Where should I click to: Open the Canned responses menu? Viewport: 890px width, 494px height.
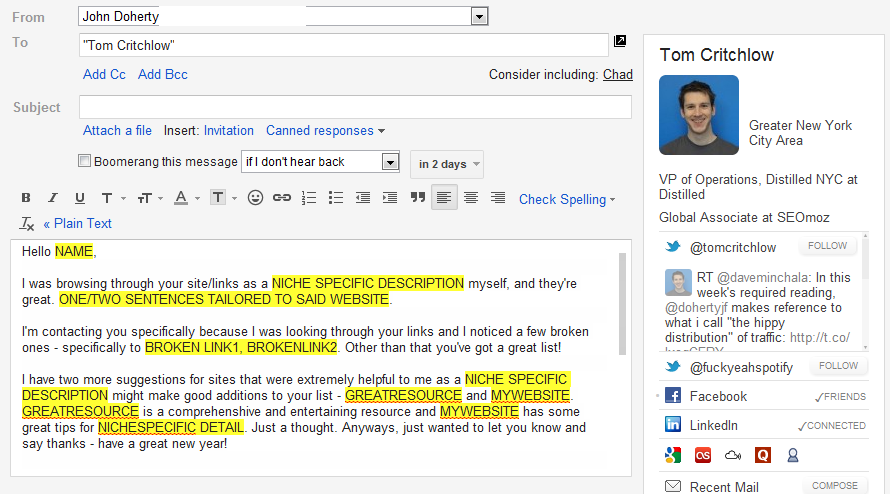point(325,130)
